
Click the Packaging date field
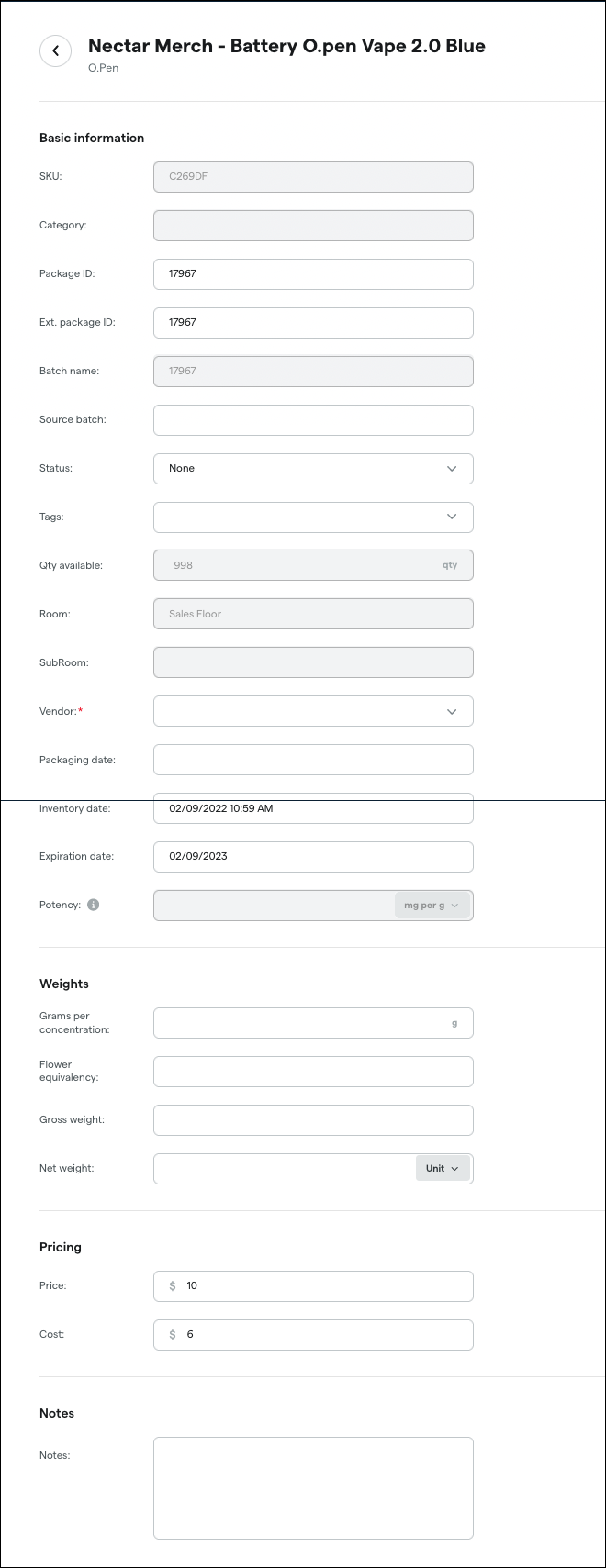coord(313,759)
